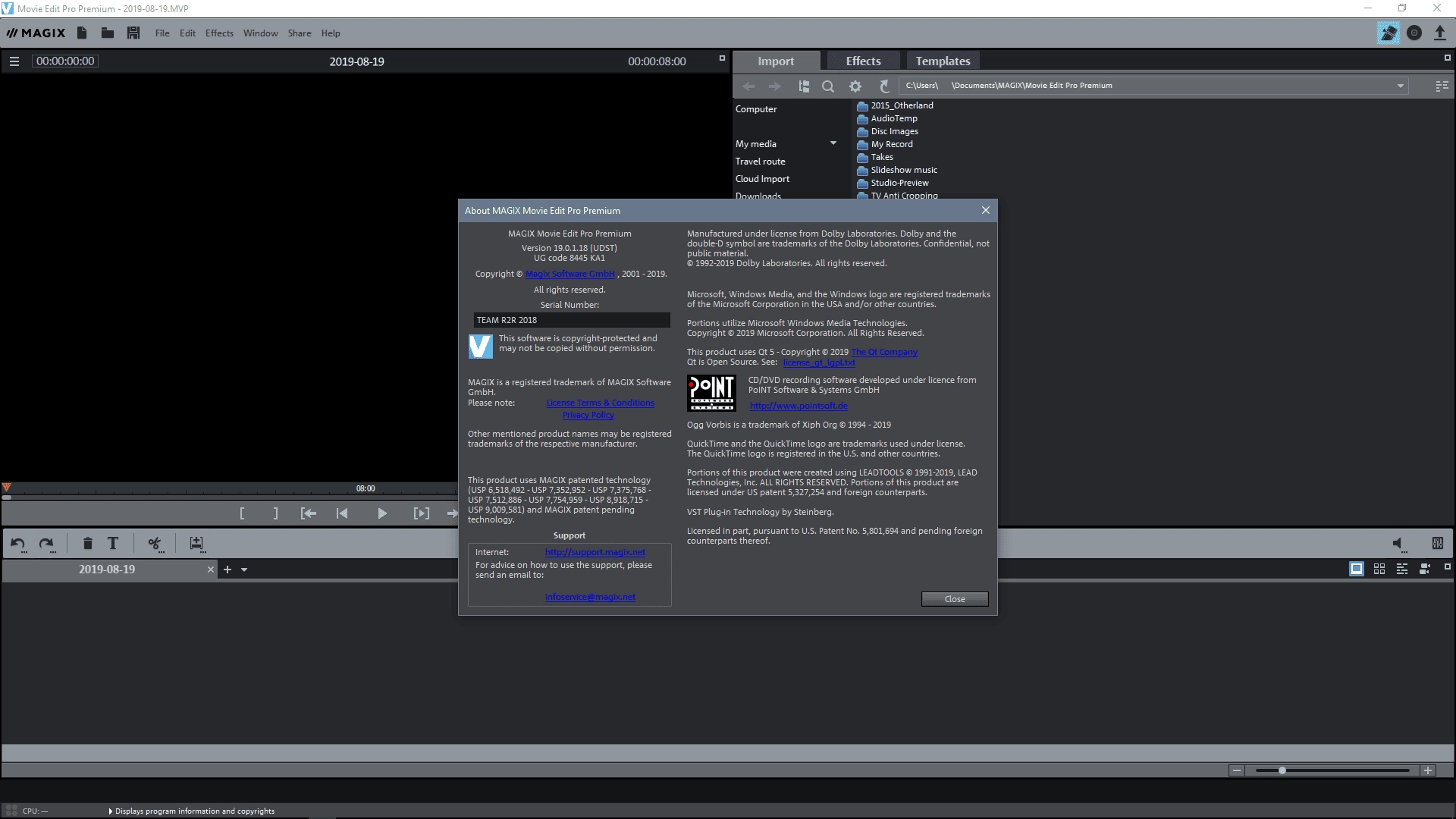
Task: Open License Terms & Conditions link
Action: coord(600,403)
